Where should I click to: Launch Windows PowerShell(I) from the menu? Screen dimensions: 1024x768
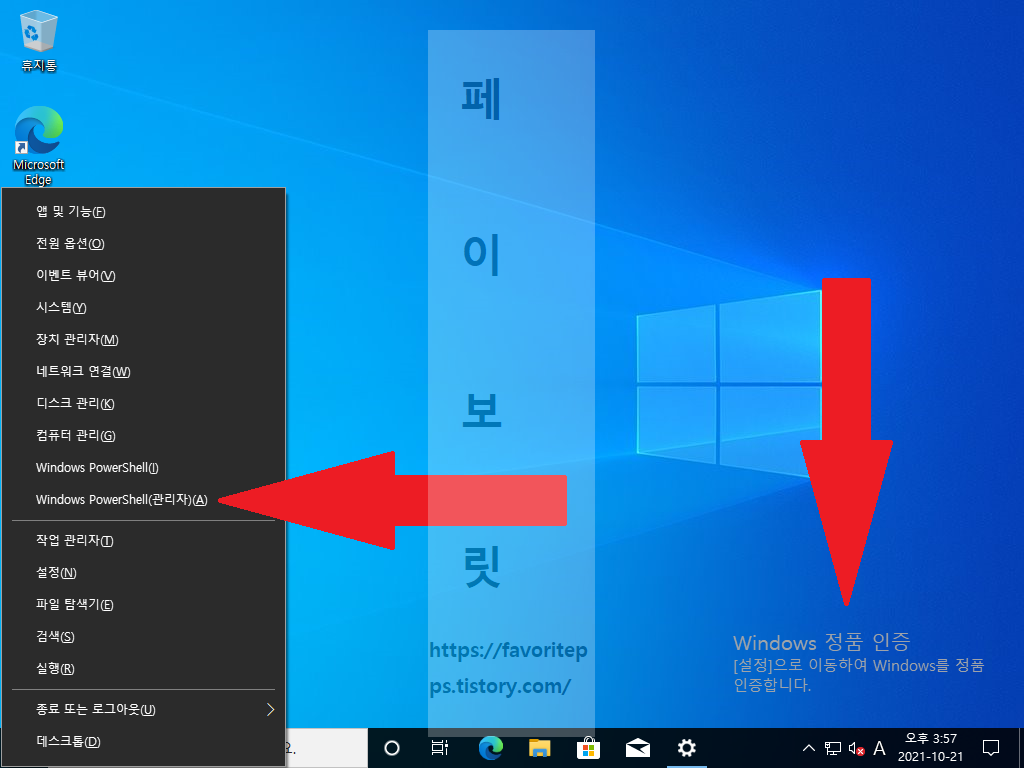pyautogui.click(x=144, y=468)
